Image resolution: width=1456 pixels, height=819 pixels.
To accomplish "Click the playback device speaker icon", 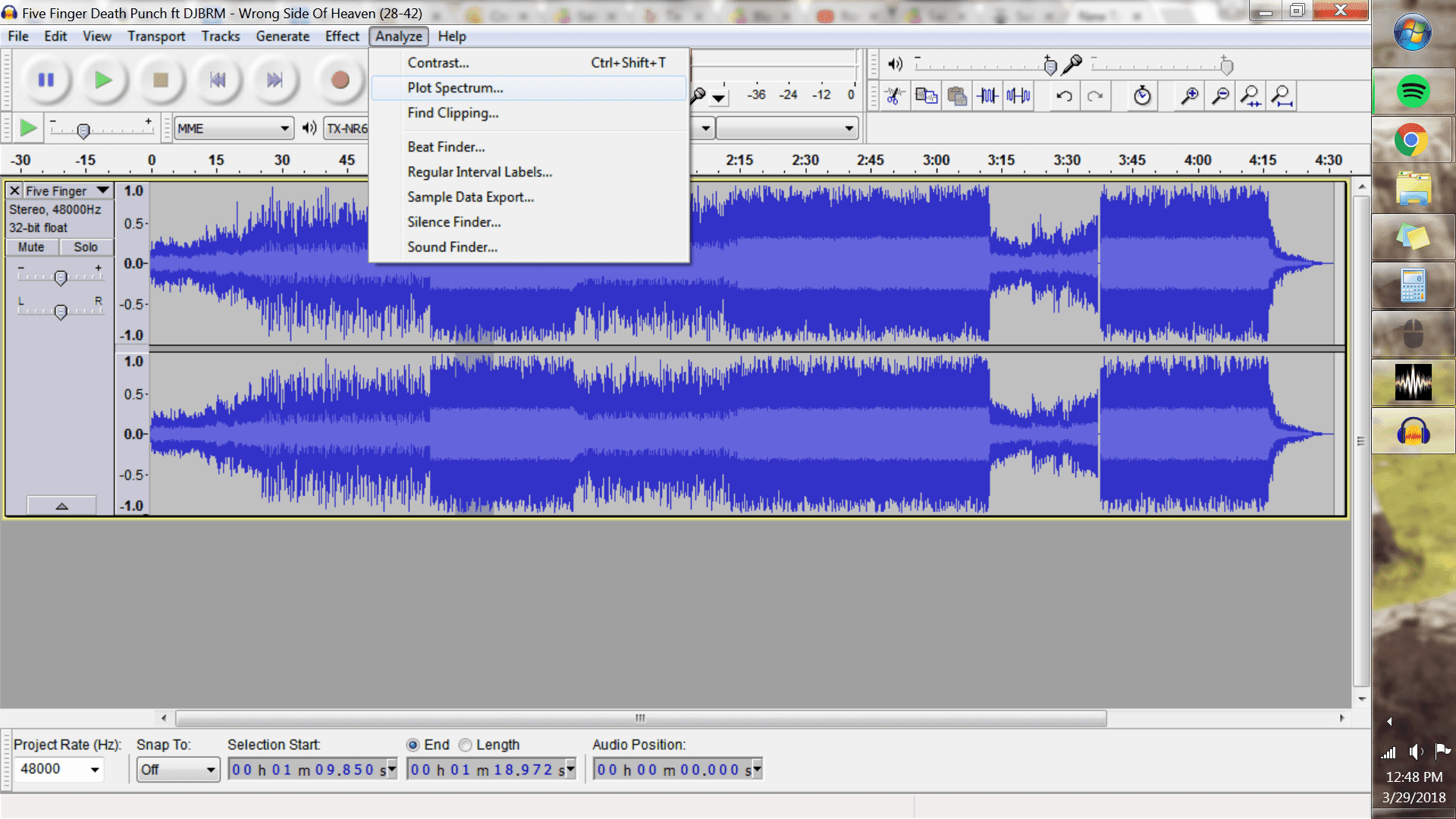I will (x=309, y=128).
